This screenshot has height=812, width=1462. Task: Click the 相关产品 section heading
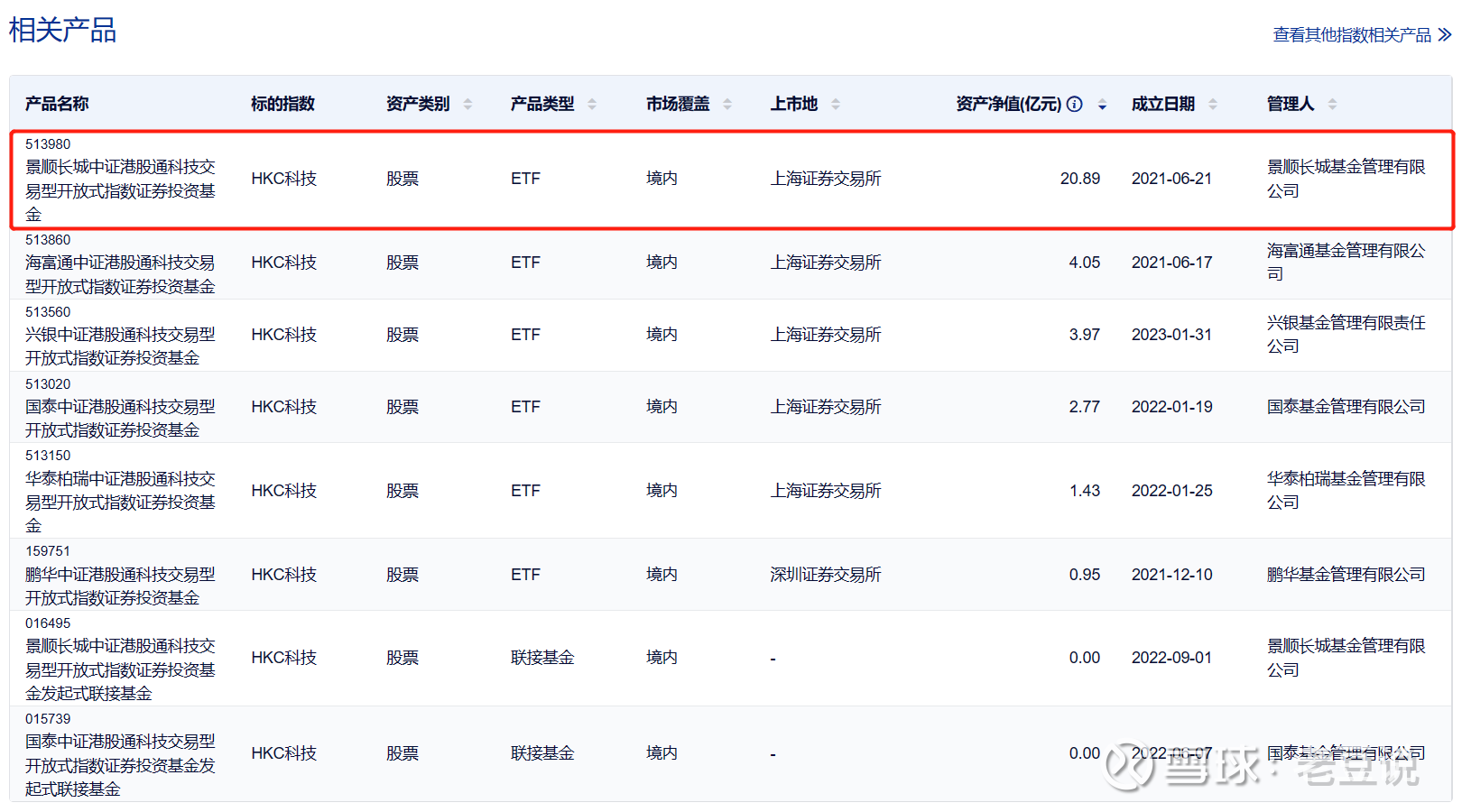point(62,30)
